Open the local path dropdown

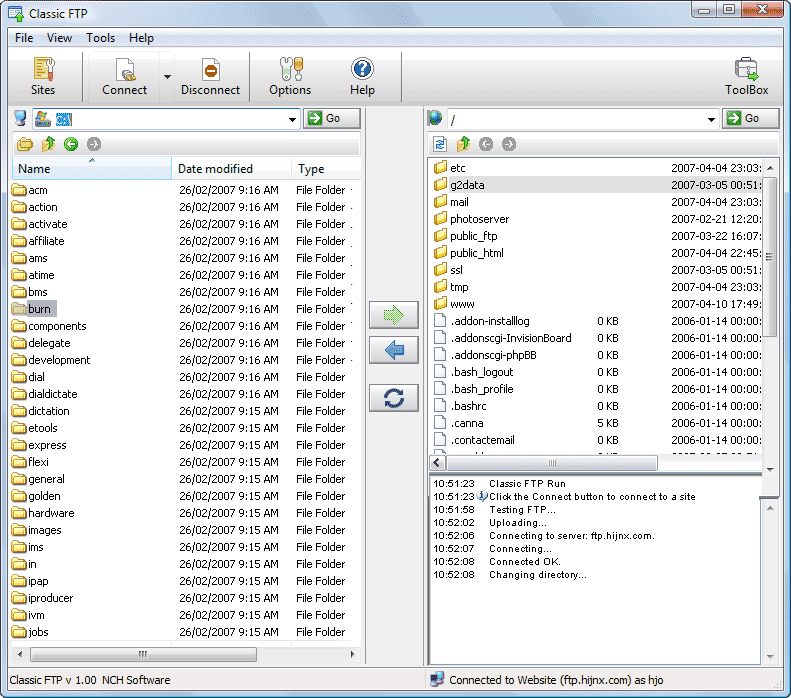292,119
